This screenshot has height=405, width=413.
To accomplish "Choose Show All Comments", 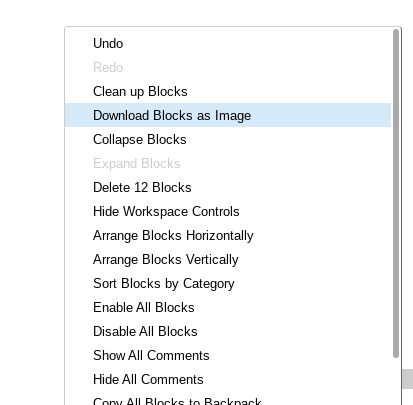I will (x=228, y=355).
